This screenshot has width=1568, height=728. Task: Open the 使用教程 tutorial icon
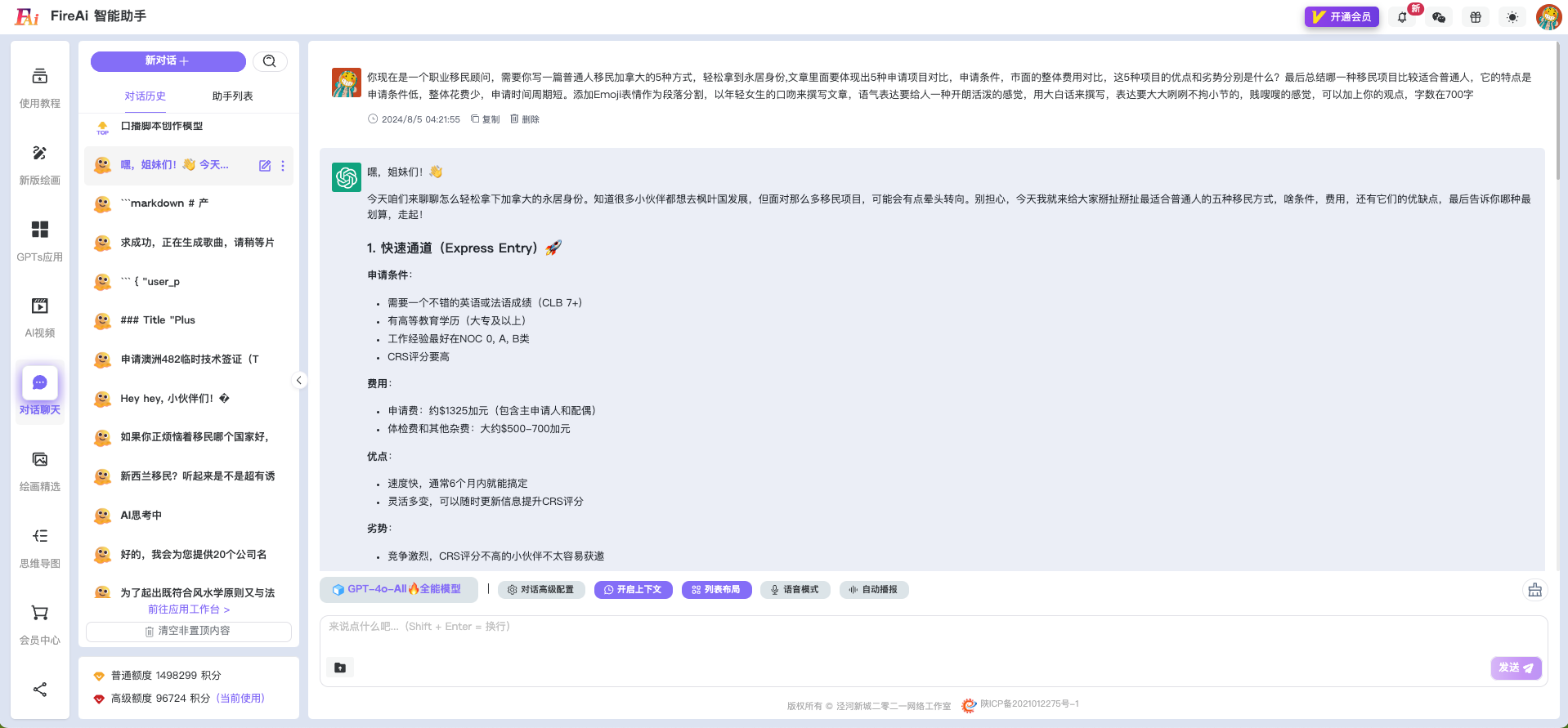(x=39, y=78)
